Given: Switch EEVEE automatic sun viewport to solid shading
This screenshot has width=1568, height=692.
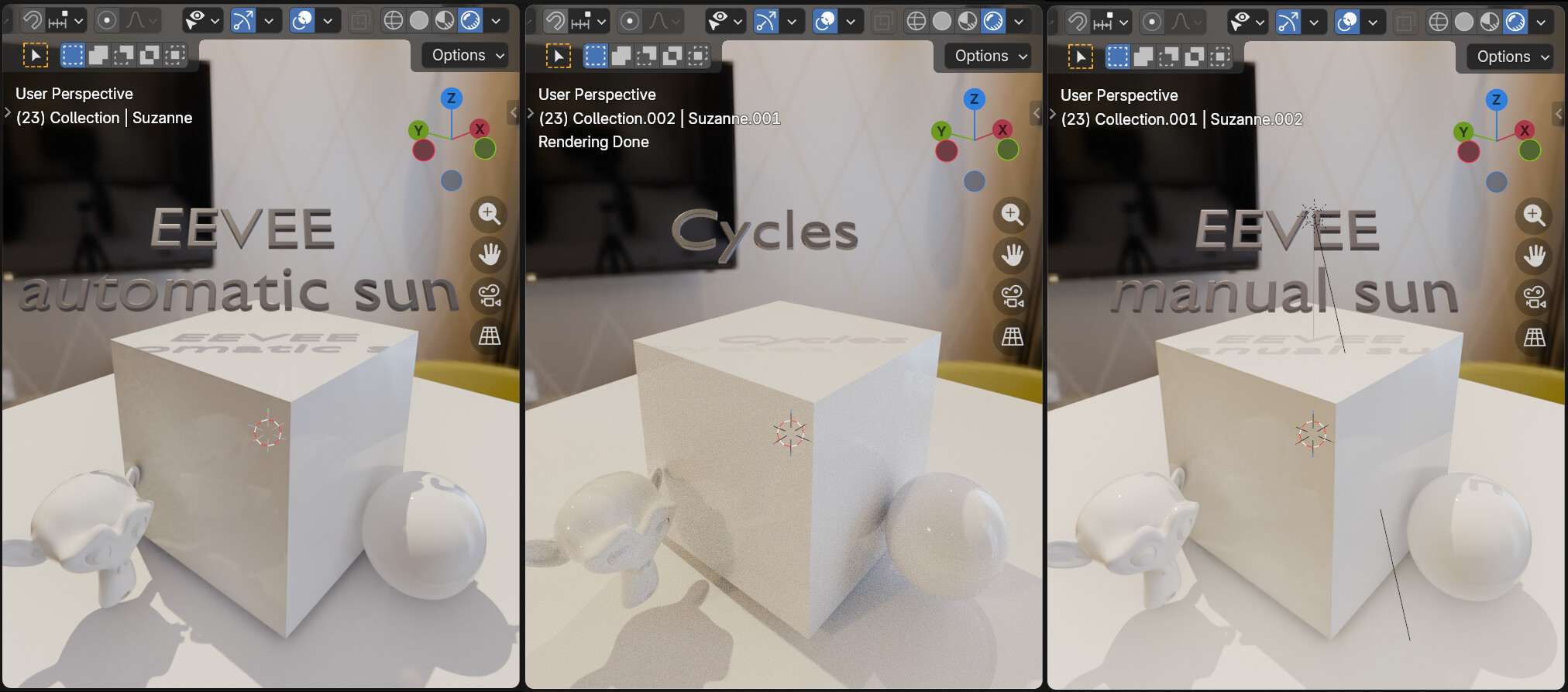Looking at the screenshot, I should 419,20.
